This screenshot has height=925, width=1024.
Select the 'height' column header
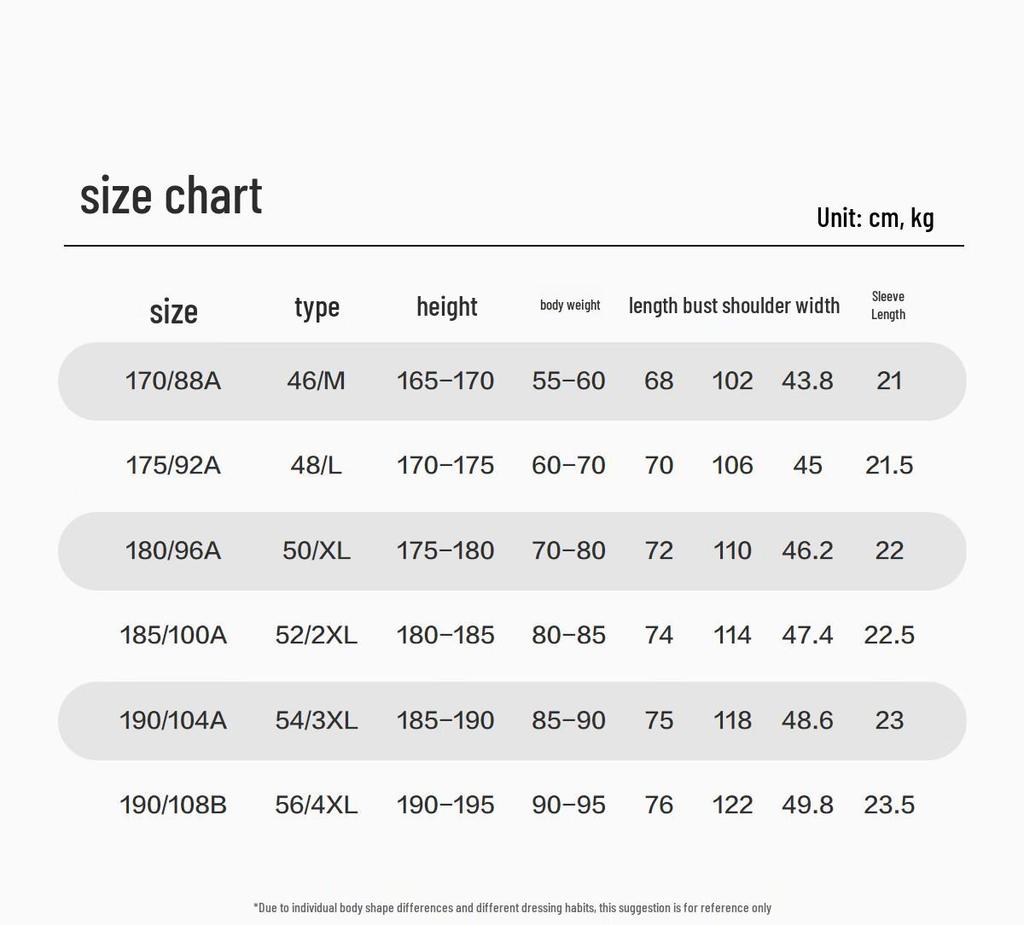[447, 306]
